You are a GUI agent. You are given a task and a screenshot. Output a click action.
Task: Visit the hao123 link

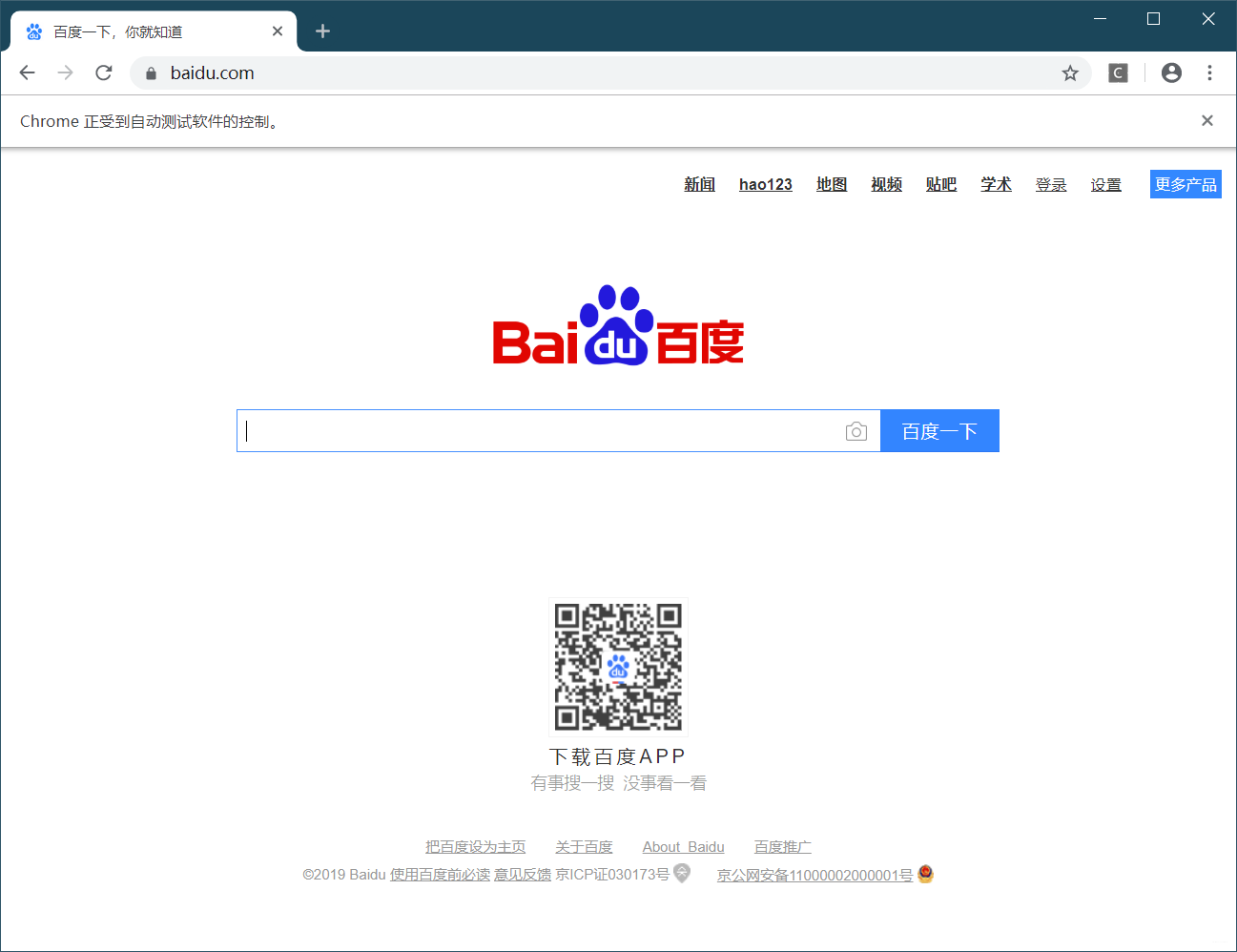click(765, 184)
